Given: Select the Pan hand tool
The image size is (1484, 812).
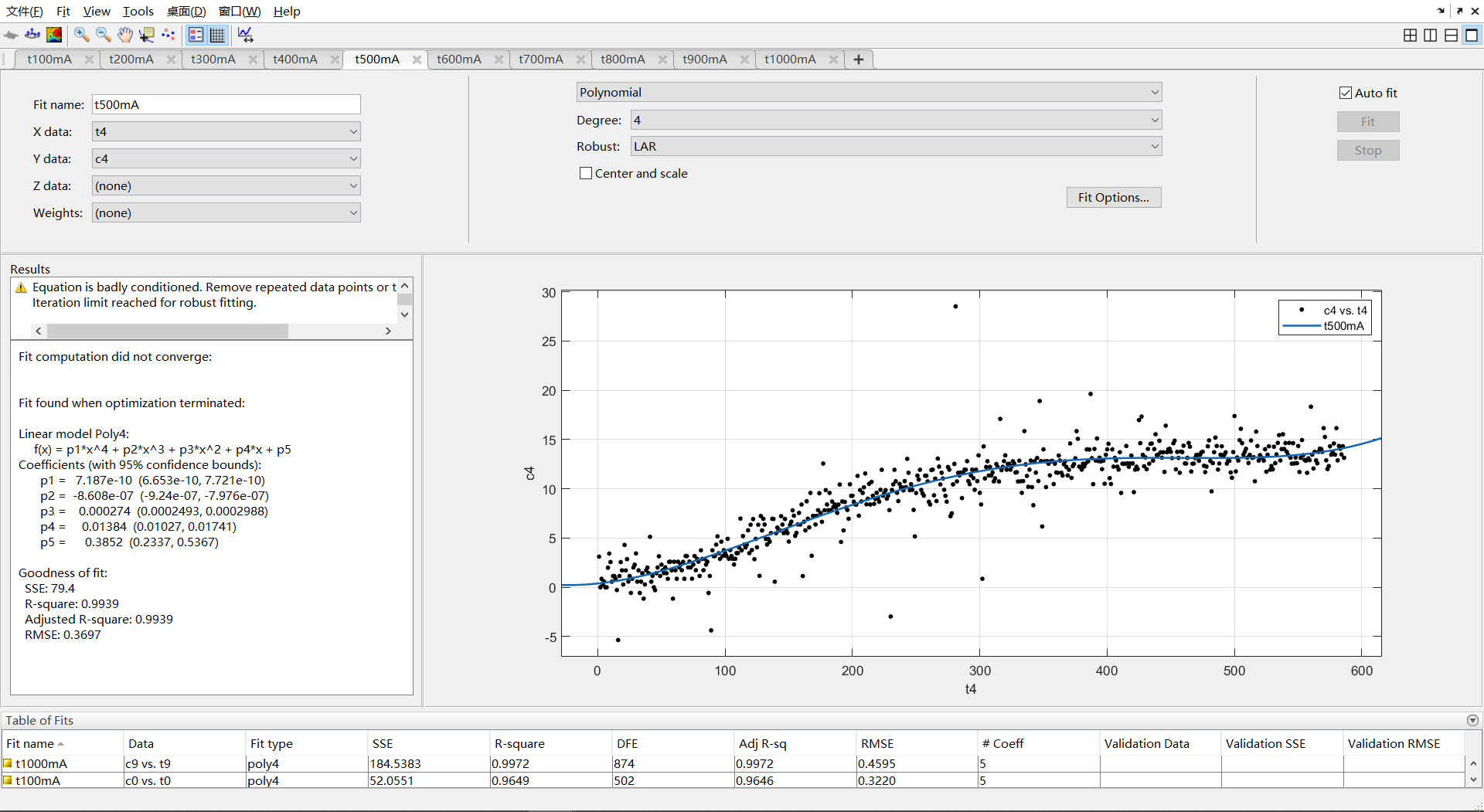Looking at the screenshot, I should click(124, 35).
